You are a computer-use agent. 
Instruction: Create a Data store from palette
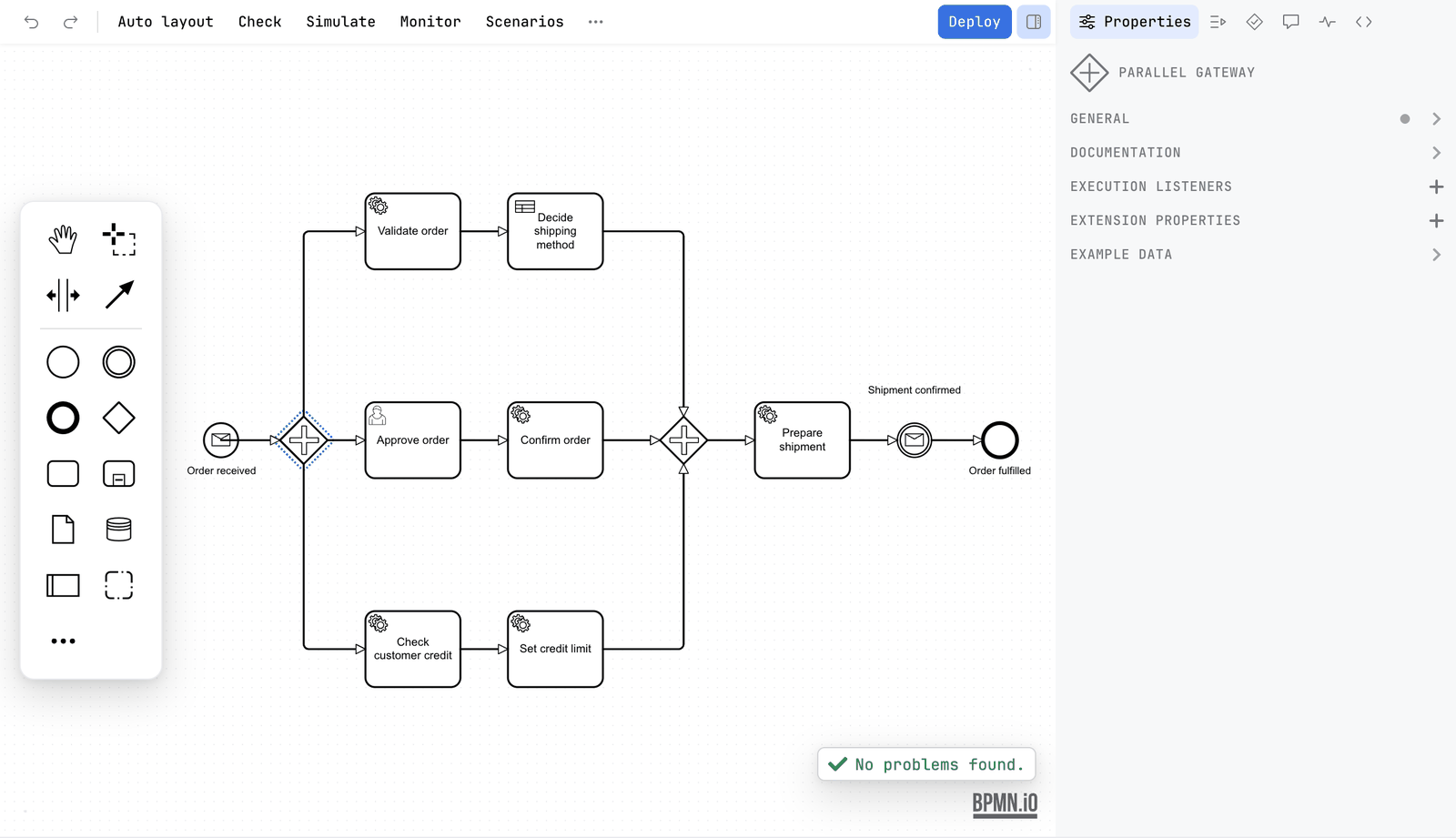click(119, 530)
